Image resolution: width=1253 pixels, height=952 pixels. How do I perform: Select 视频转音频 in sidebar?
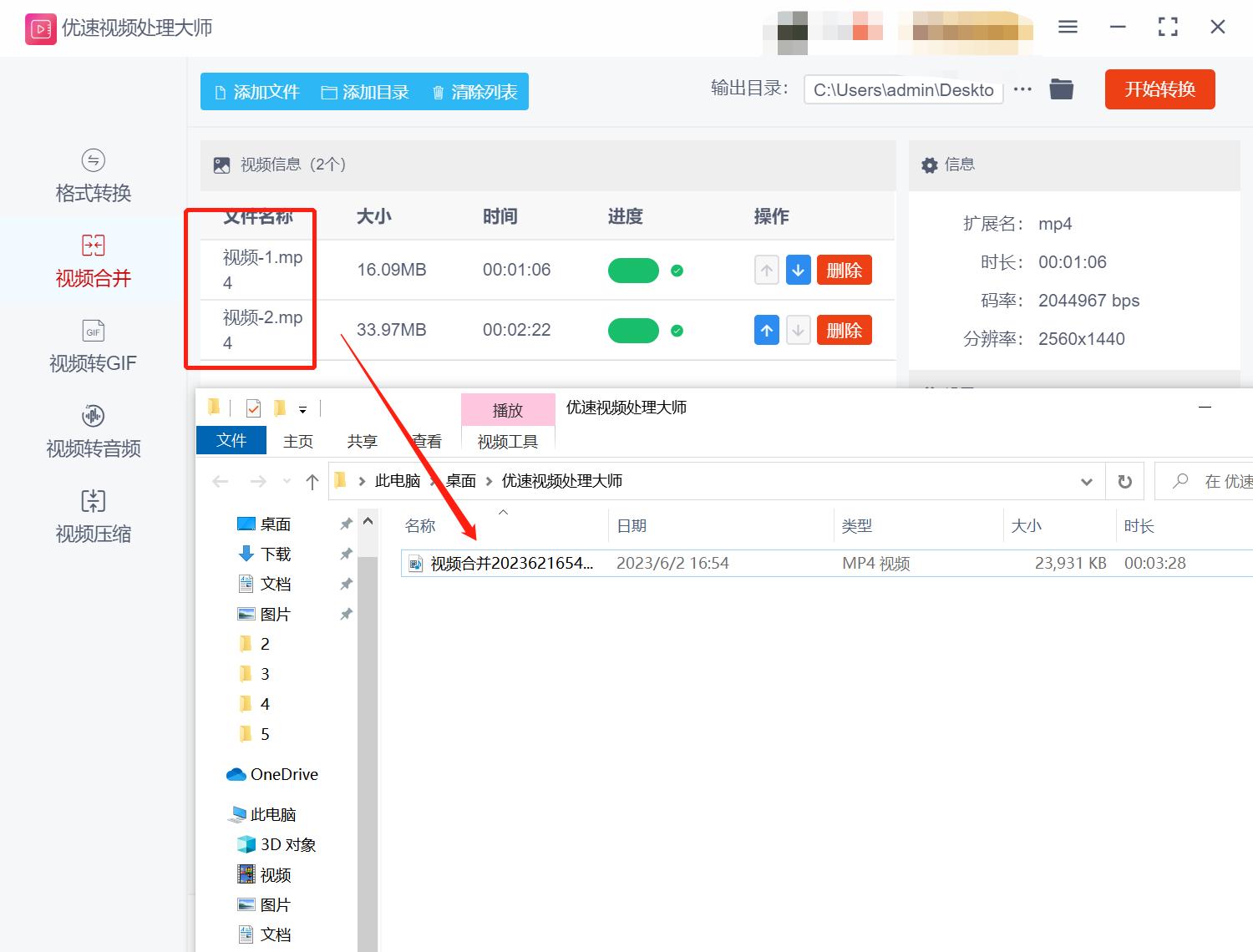click(x=92, y=432)
